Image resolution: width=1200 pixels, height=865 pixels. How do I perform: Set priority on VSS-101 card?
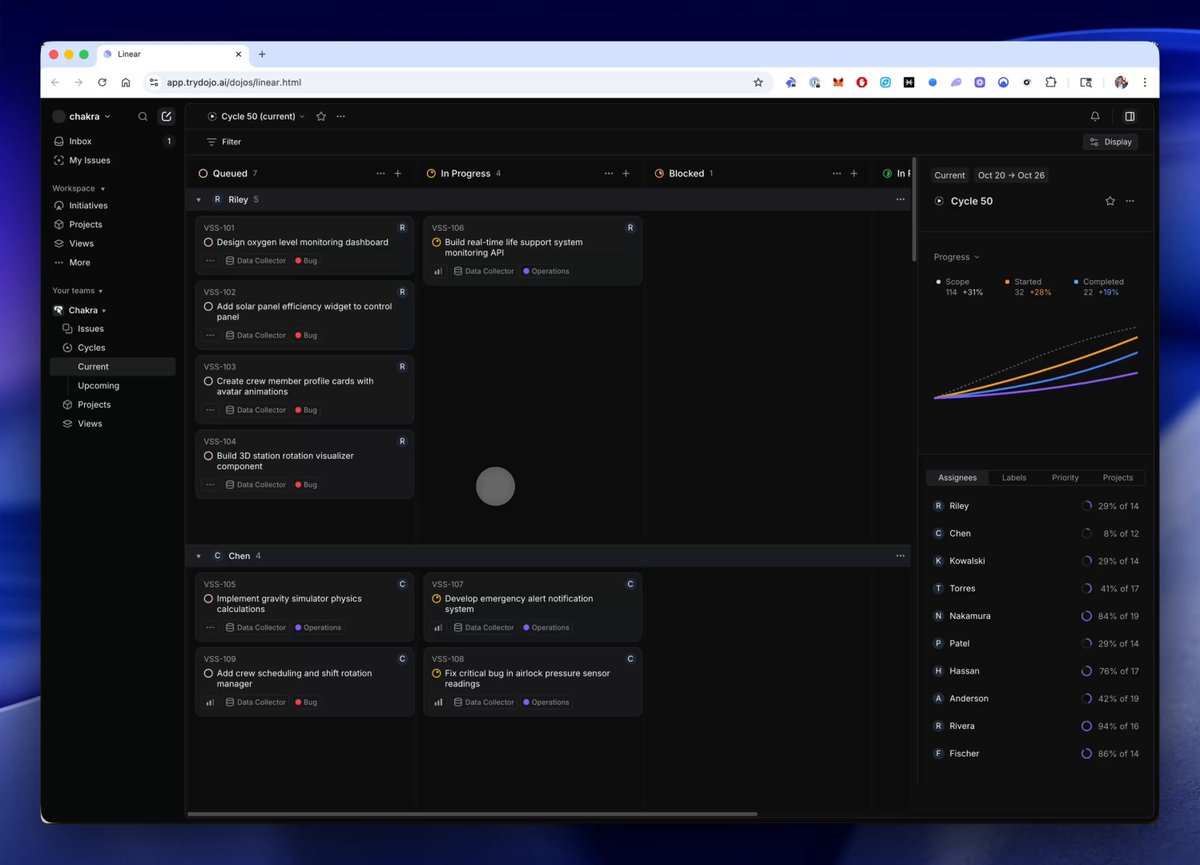tap(210, 261)
